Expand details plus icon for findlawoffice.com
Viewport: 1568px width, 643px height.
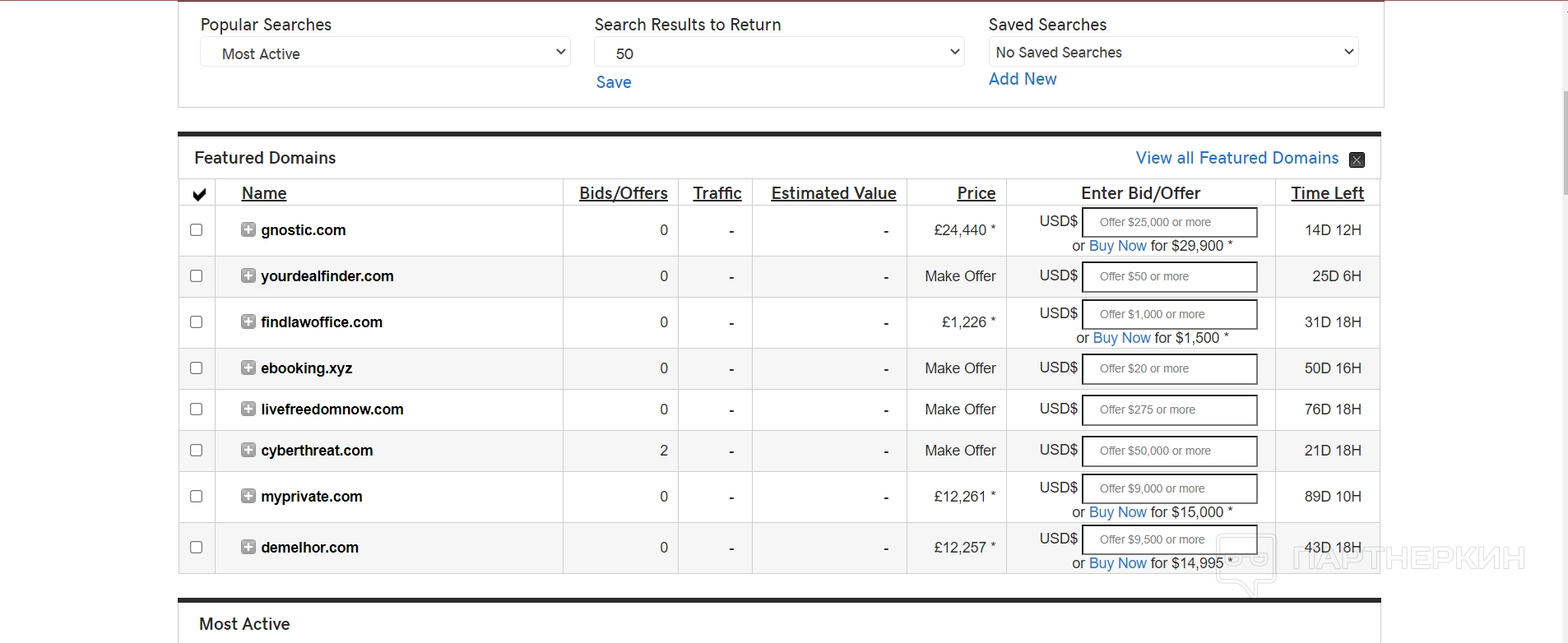[248, 321]
